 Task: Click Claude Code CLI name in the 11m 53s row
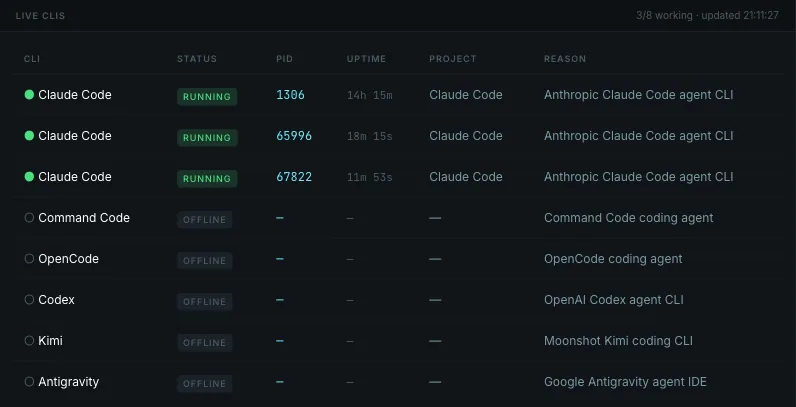pos(75,177)
